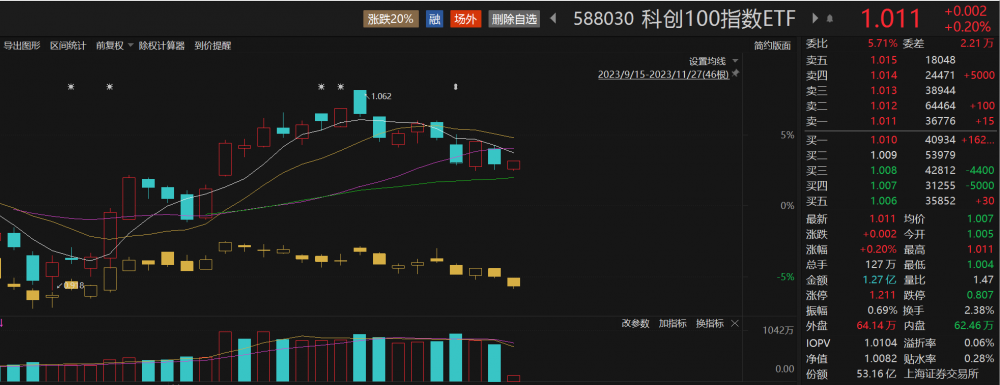Close the volume indicator panel with X
Image resolution: width=1000 pixels, height=385 pixels.
735,324
